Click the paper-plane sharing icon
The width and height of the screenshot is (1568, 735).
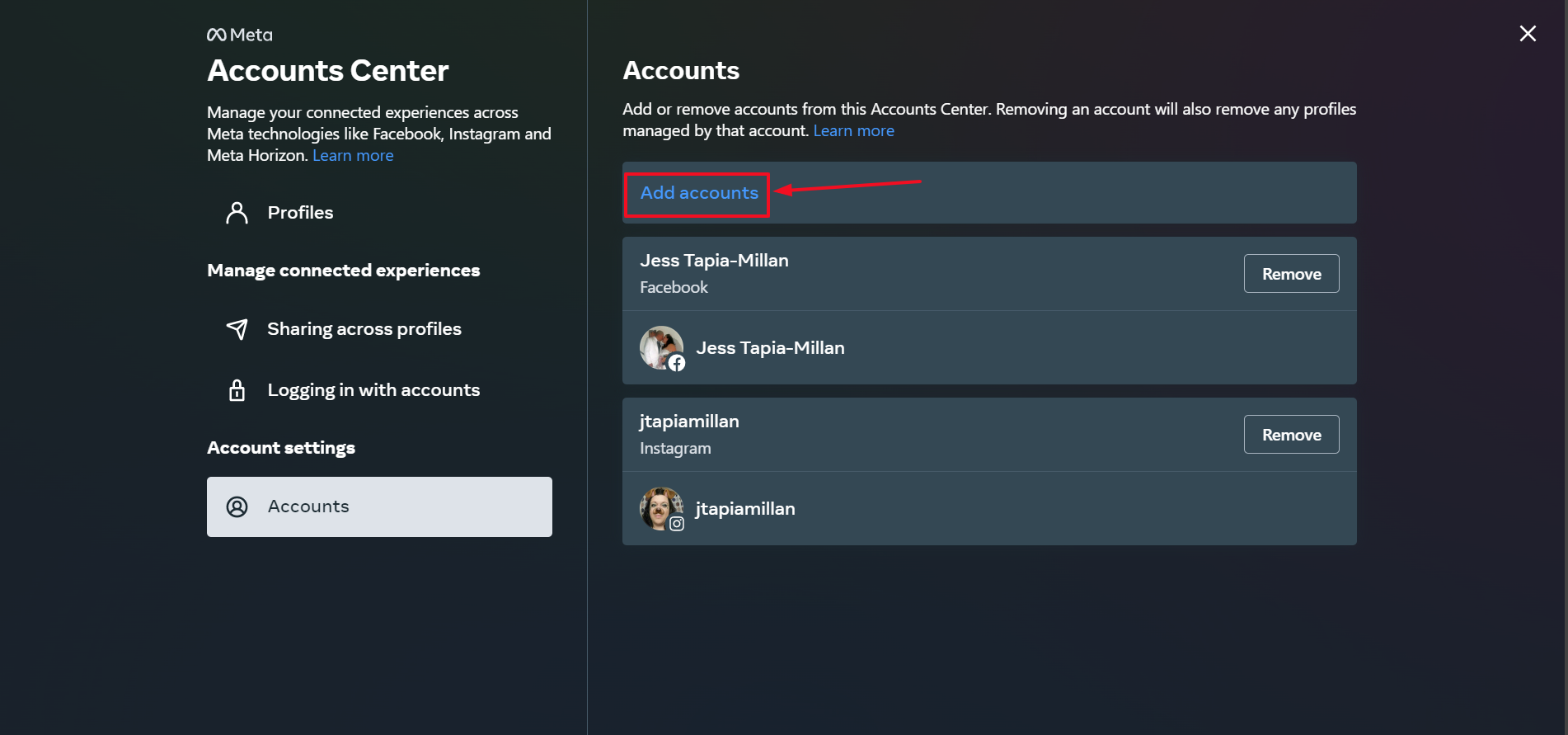click(x=237, y=329)
